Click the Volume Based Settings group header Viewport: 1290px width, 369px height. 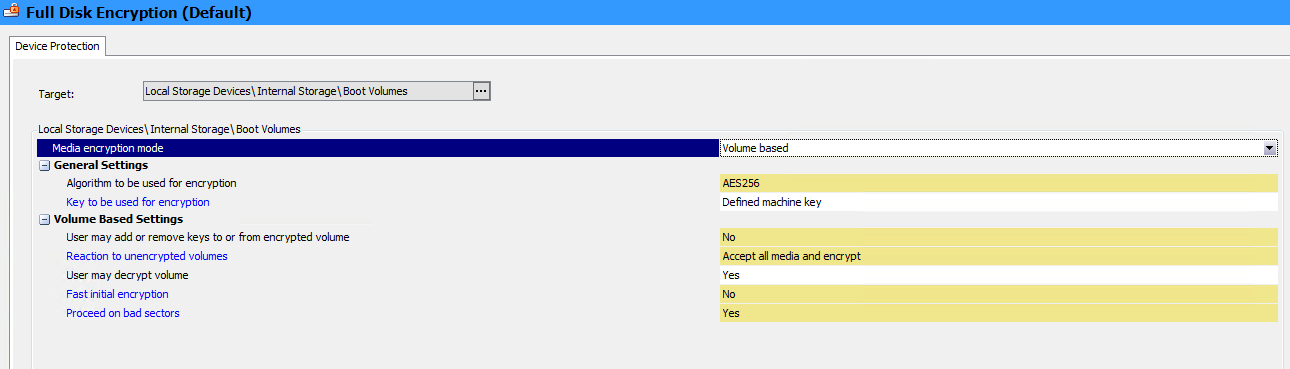click(x=118, y=219)
